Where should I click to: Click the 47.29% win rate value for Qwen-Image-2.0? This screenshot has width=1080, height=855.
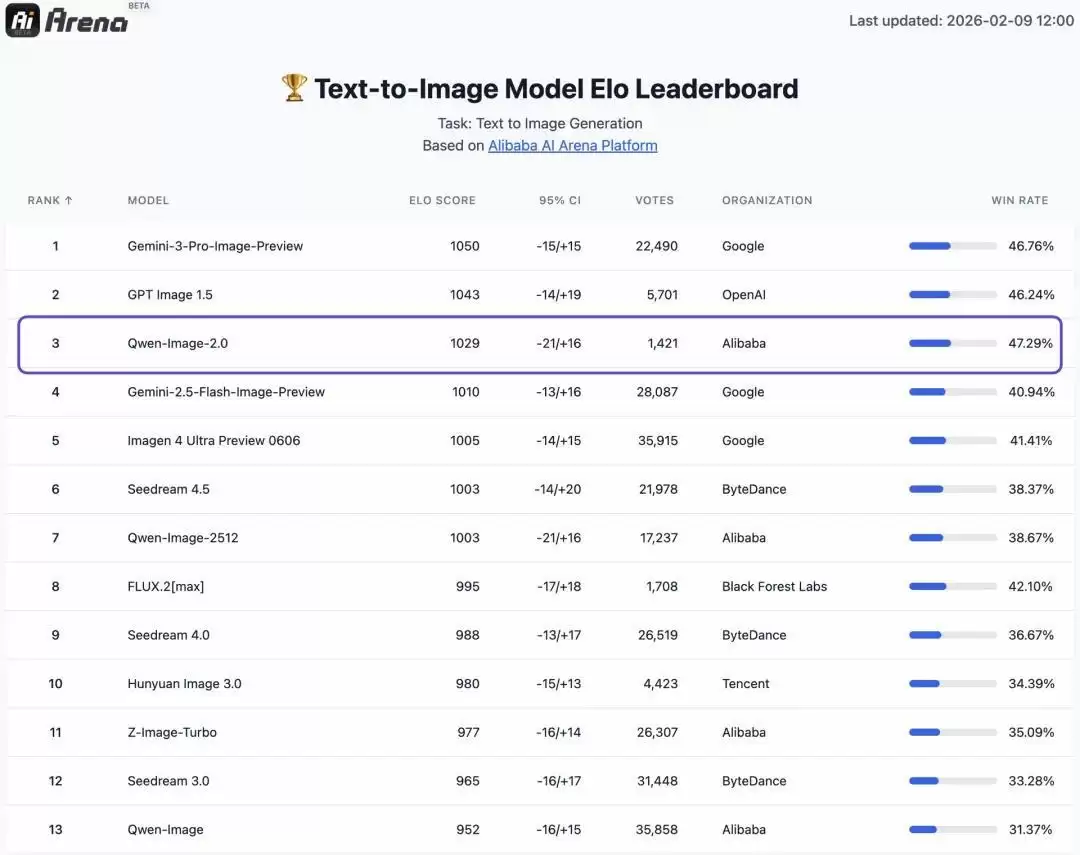tap(1031, 343)
